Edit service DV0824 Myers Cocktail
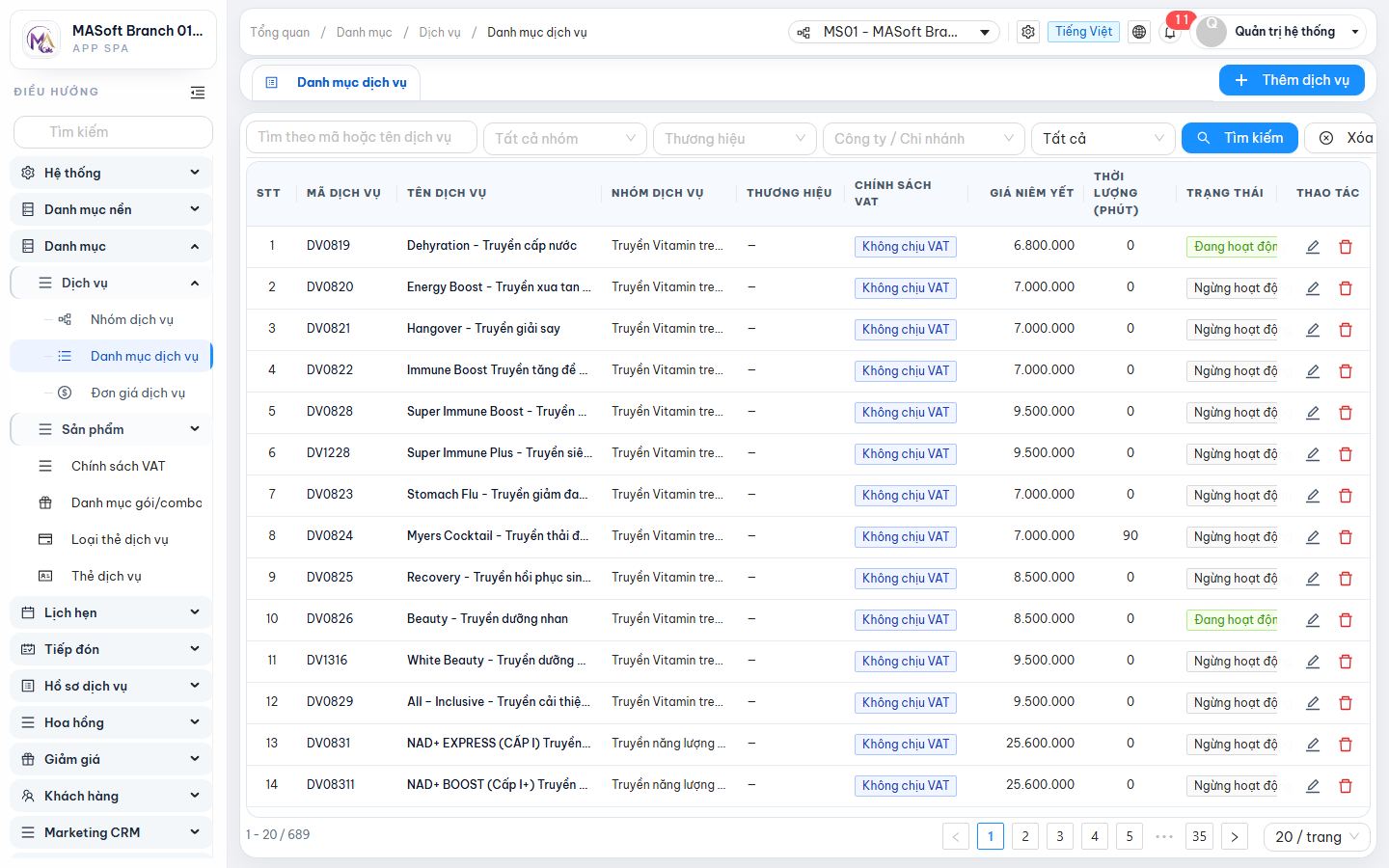Image resolution: width=1389 pixels, height=868 pixels. [x=1313, y=537]
